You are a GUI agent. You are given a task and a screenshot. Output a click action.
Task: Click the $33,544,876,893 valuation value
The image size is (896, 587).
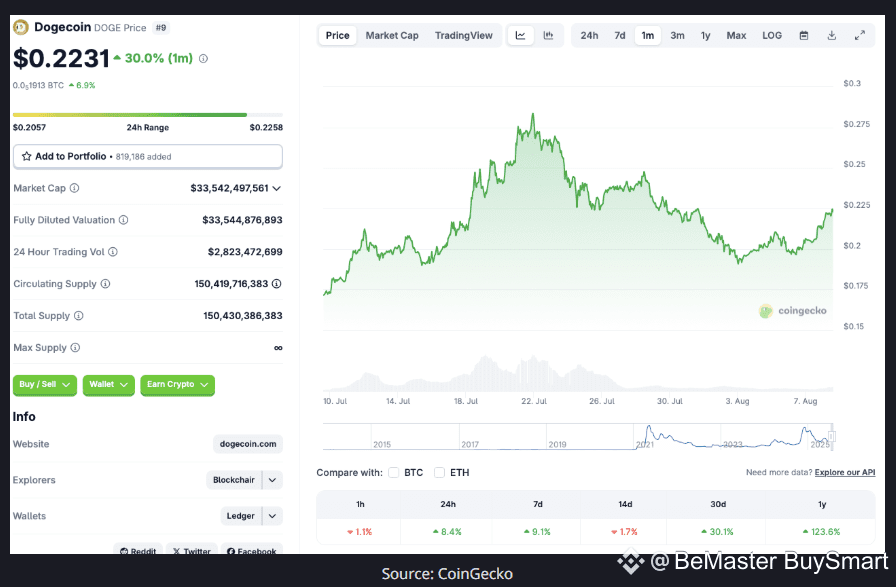pyautogui.click(x=242, y=220)
